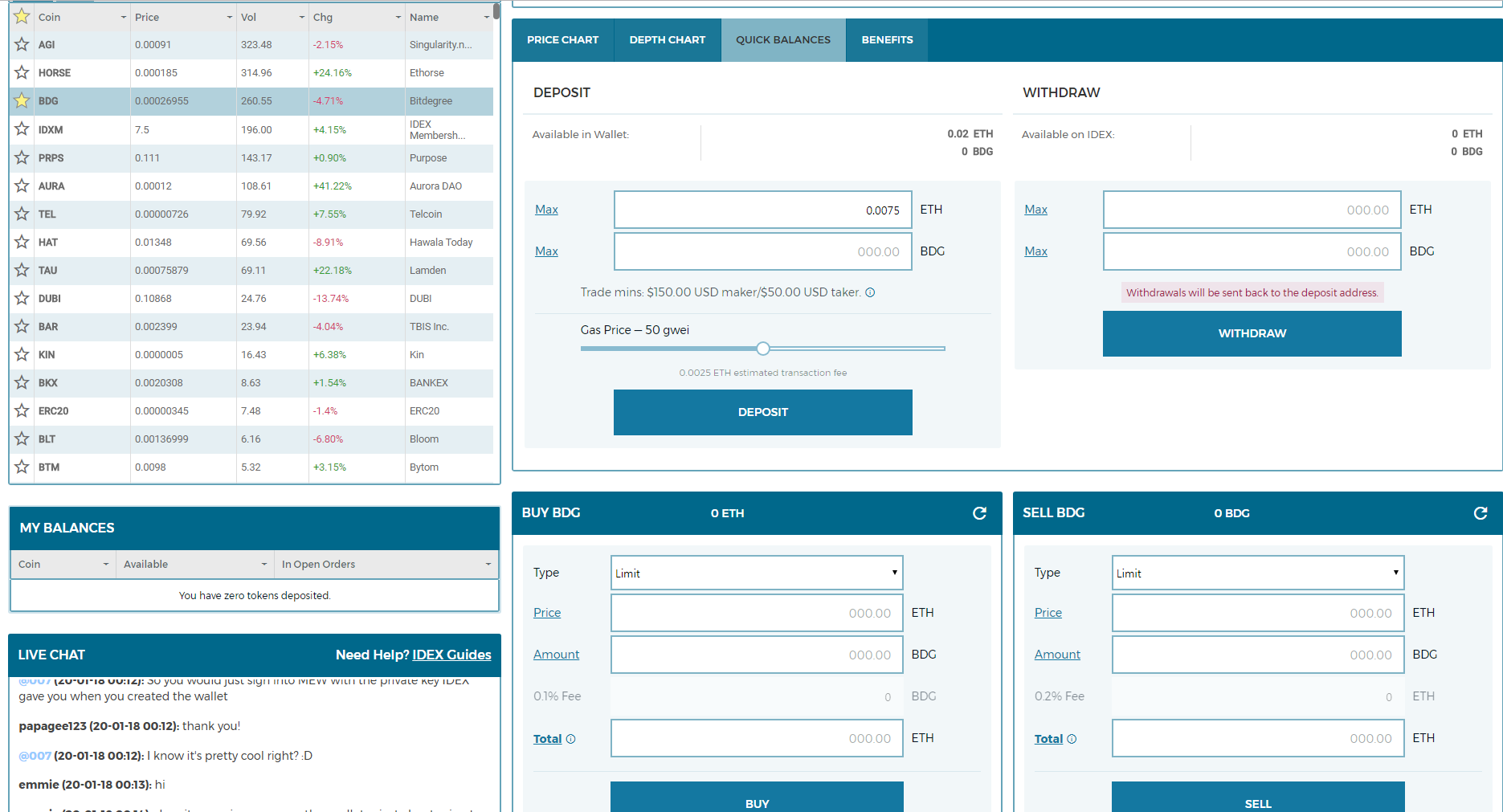Click the Buy panel Price link
Image resolution: width=1503 pixels, height=812 pixels.
pos(547,613)
